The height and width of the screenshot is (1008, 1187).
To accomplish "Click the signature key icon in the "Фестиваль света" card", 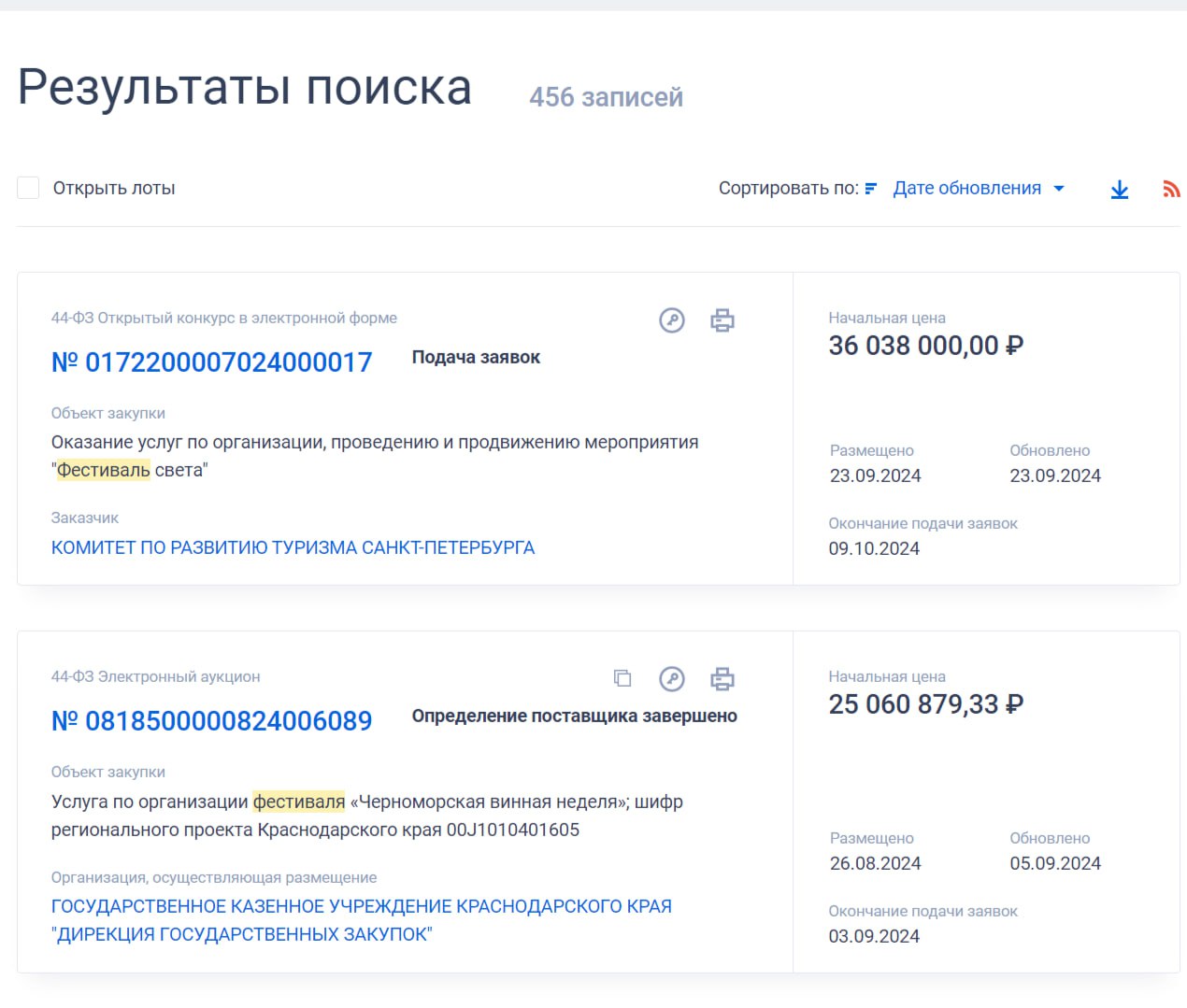I will (x=671, y=320).
